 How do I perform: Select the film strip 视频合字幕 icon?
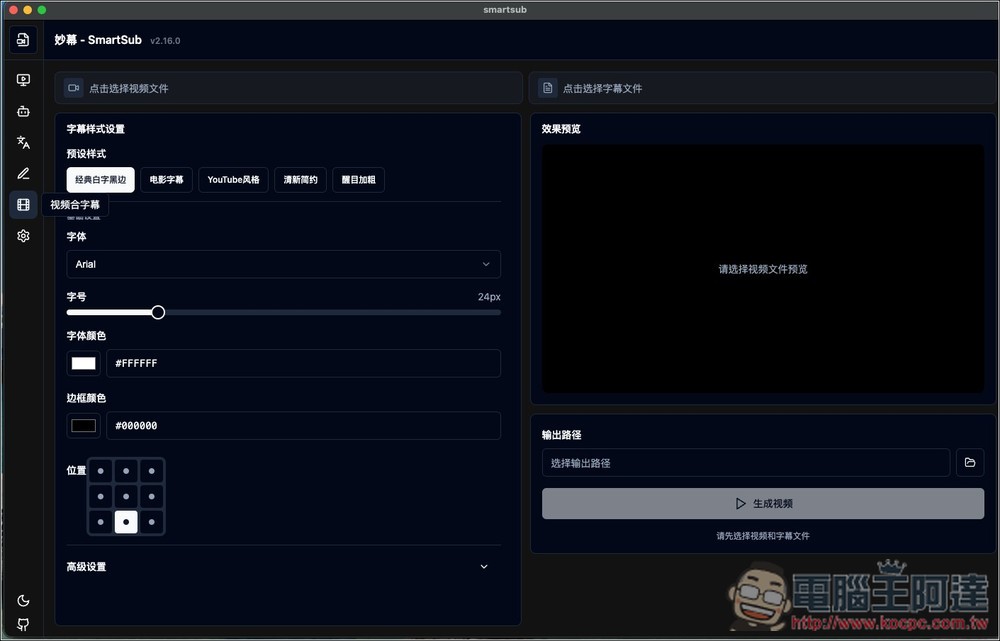point(23,205)
